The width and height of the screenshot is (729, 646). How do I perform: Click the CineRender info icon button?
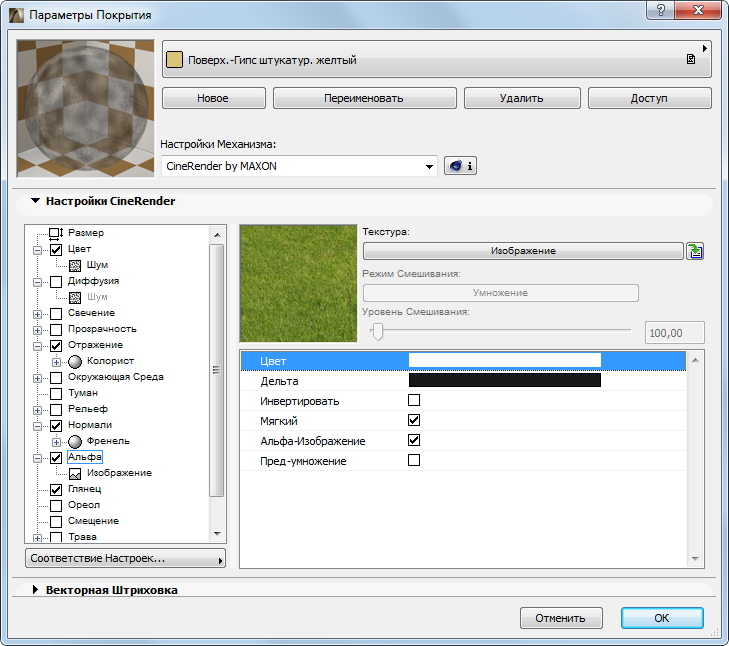click(x=460, y=166)
